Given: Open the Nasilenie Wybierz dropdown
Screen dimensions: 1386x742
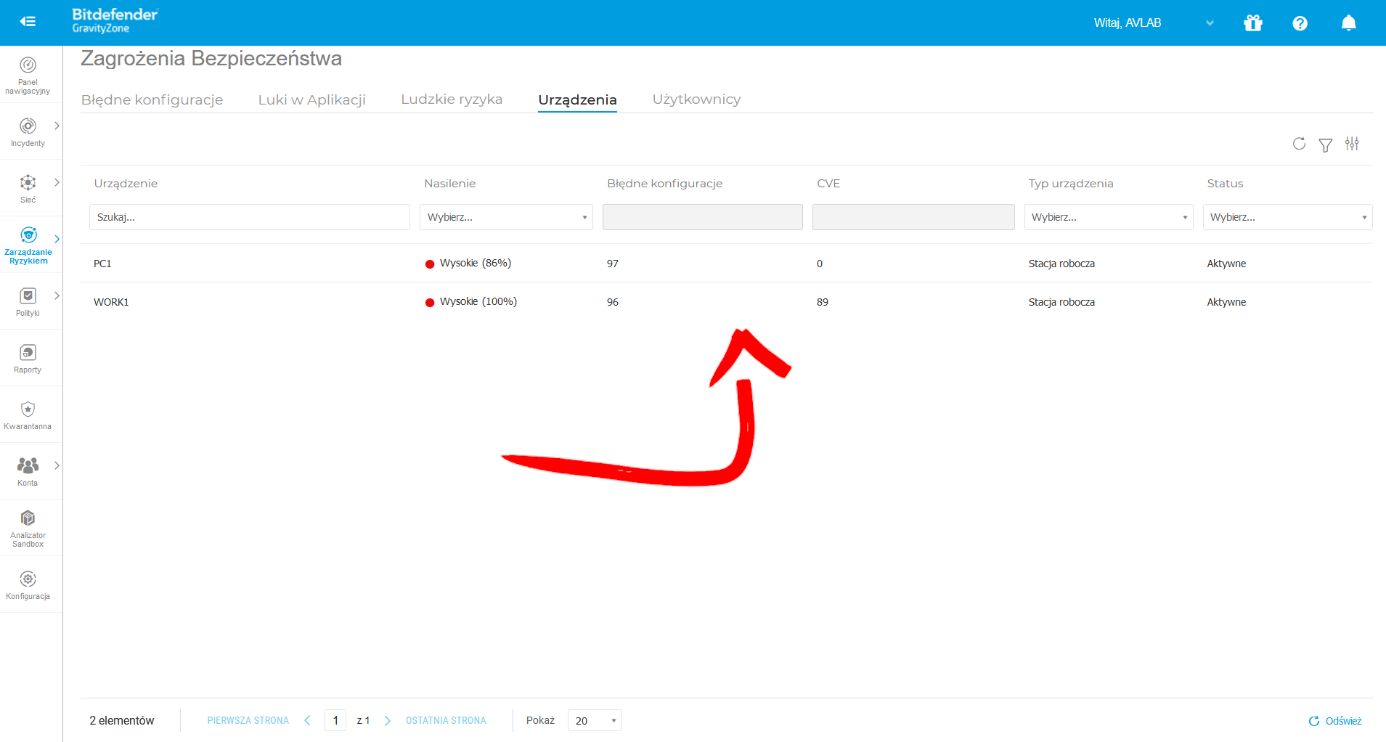Looking at the screenshot, I should (506, 217).
